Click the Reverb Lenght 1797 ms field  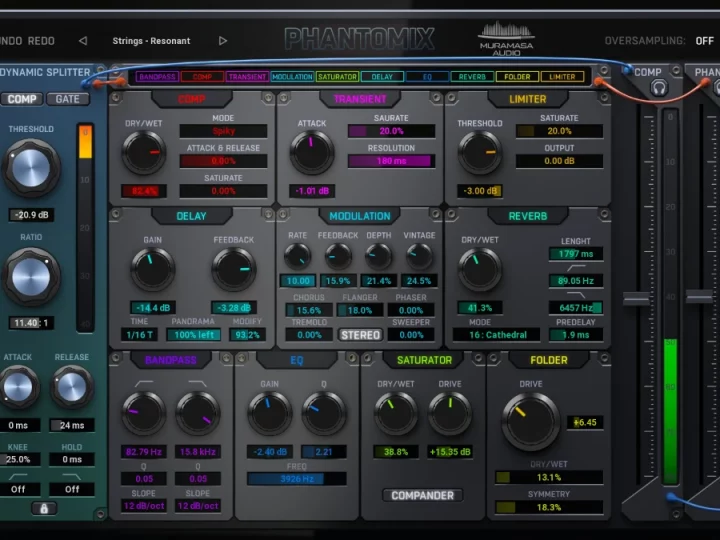576,254
